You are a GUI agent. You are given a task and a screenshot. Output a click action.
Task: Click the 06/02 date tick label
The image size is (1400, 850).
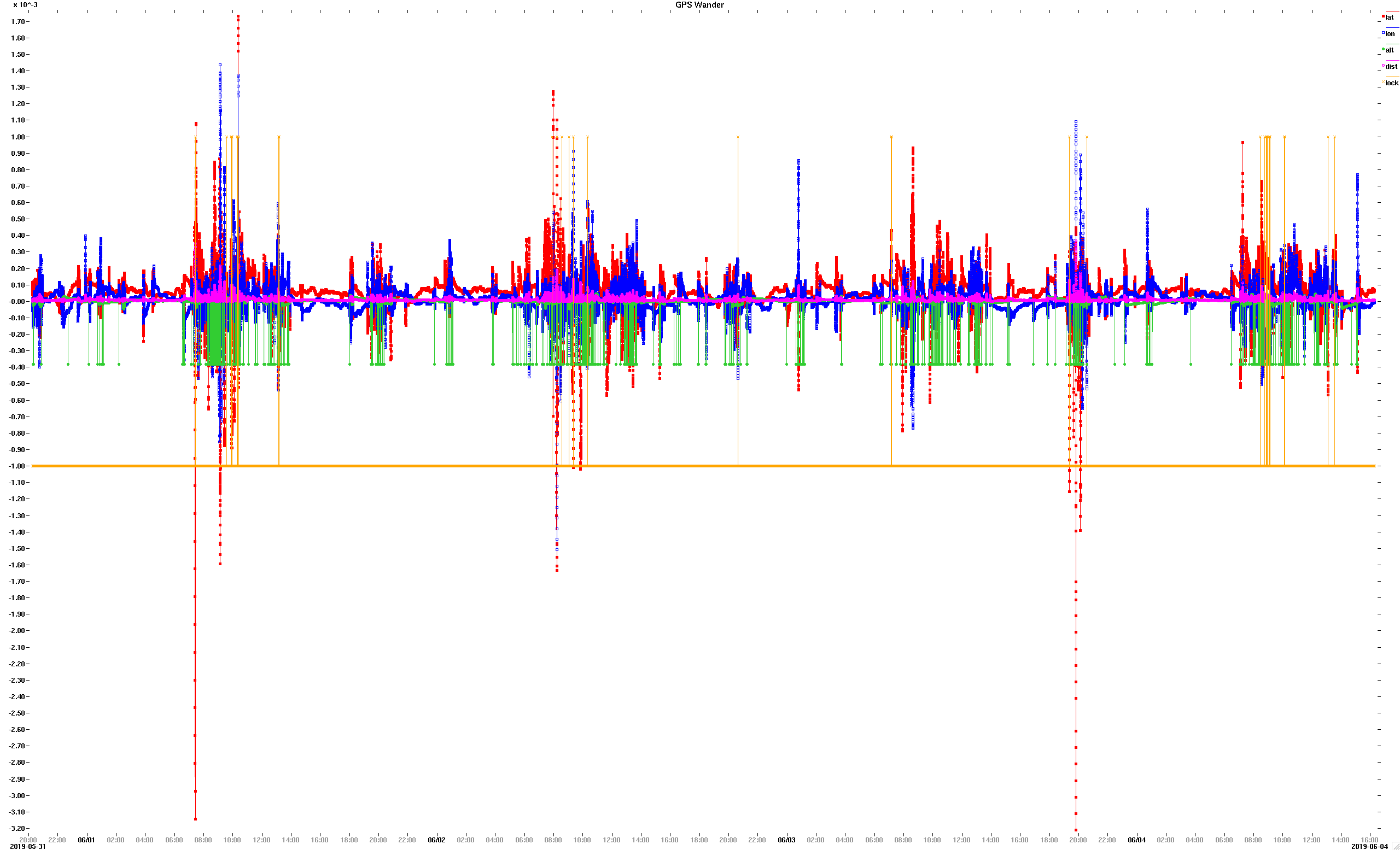(x=436, y=840)
